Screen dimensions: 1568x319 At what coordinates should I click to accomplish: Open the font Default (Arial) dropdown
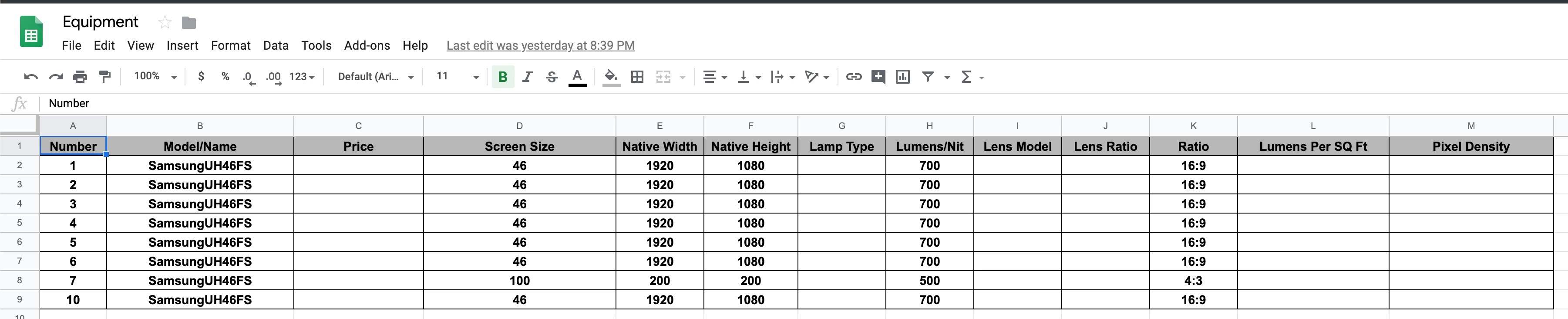(x=376, y=77)
